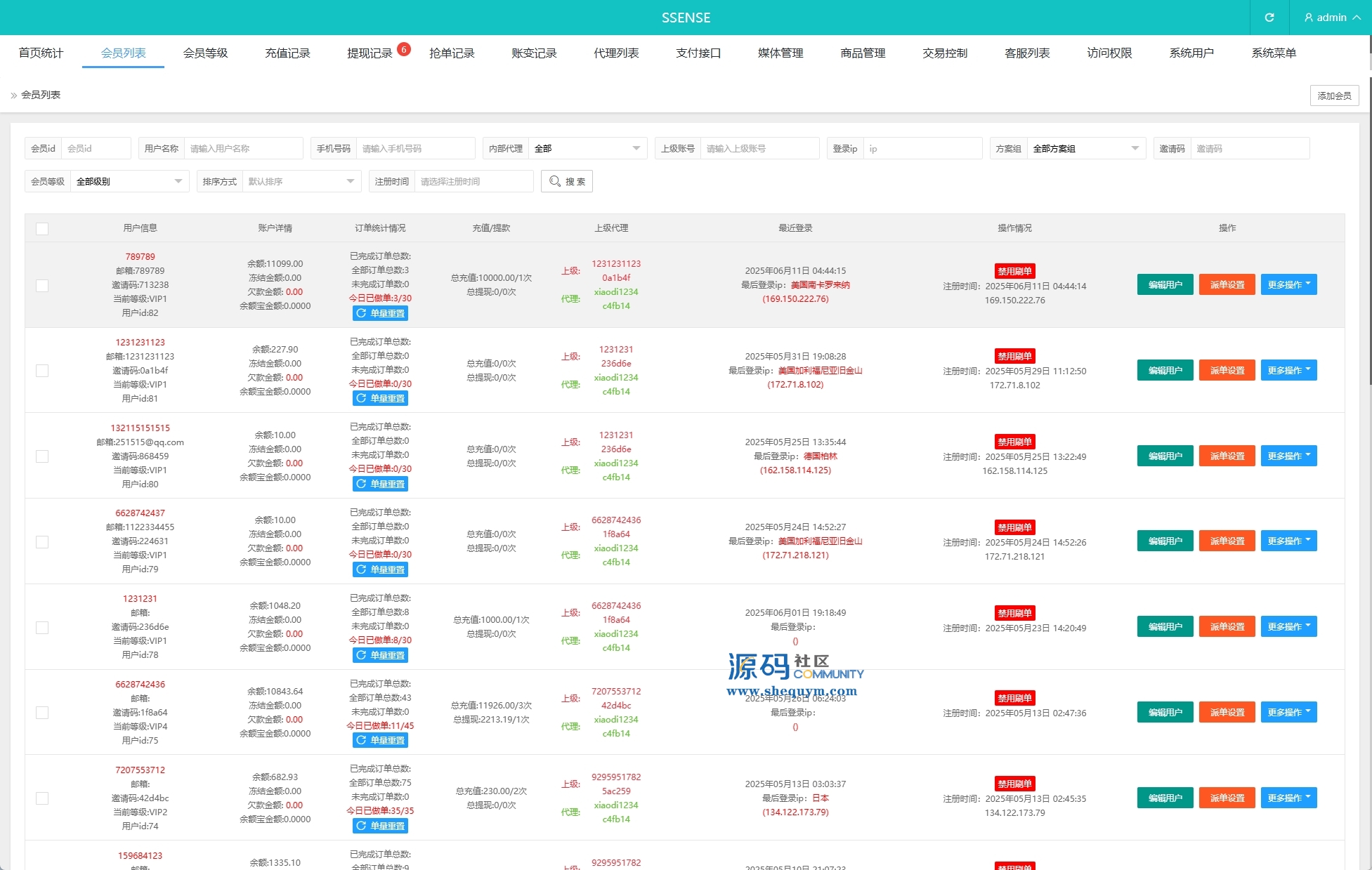
Task: Open 更多操作 menu for user 789789
Action: [1288, 284]
